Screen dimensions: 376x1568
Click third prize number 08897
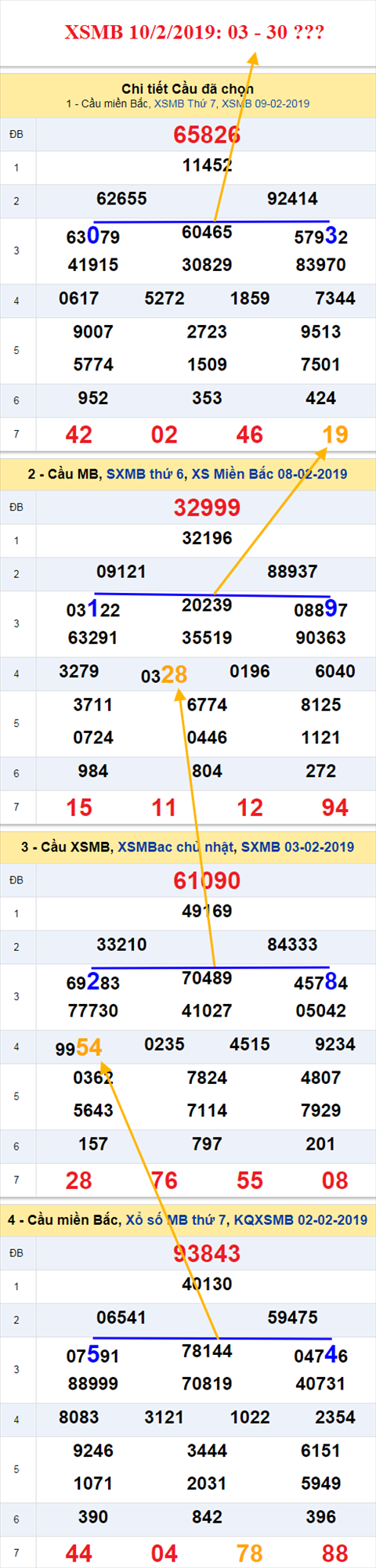pos(321,609)
